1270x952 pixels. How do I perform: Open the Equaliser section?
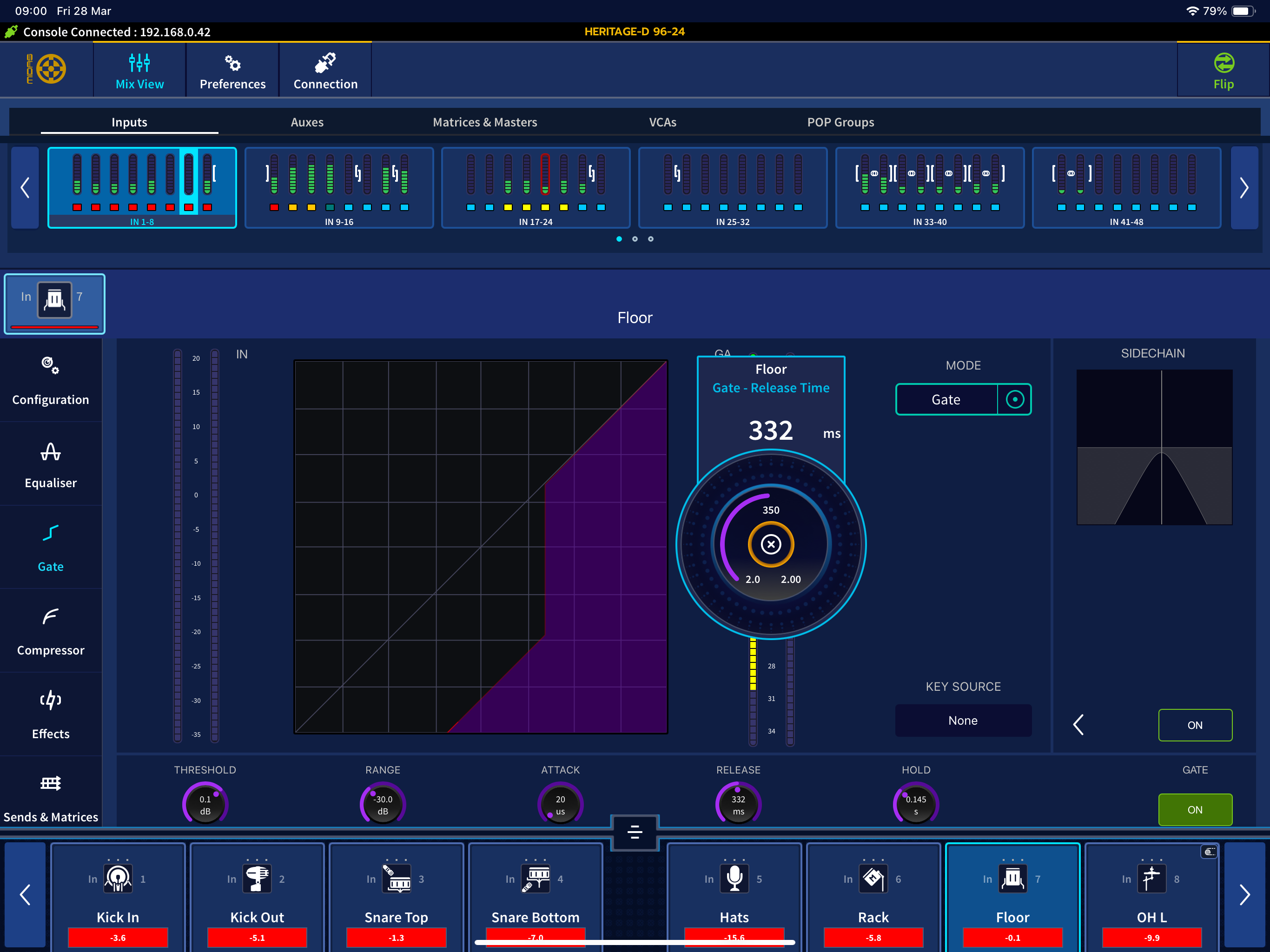click(51, 464)
